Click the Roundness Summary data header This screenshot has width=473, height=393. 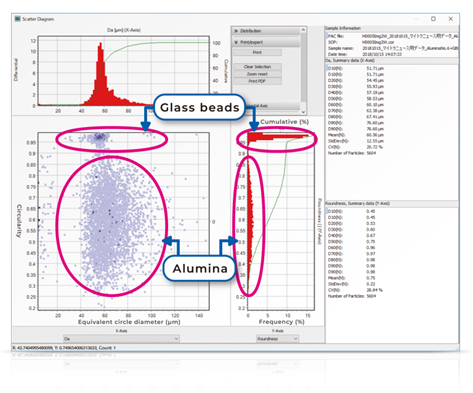tap(392, 203)
